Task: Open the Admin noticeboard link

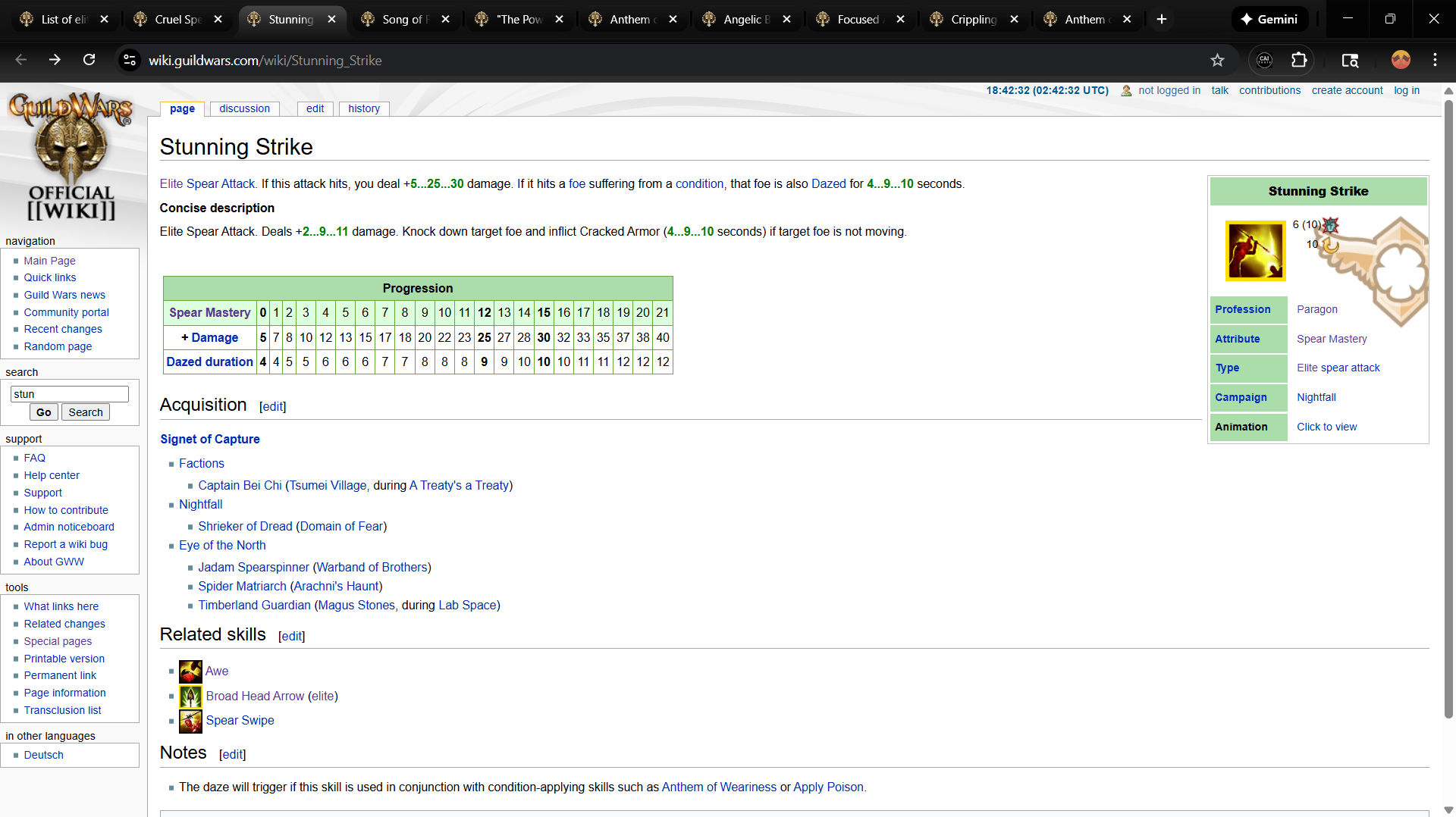Action: click(69, 527)
